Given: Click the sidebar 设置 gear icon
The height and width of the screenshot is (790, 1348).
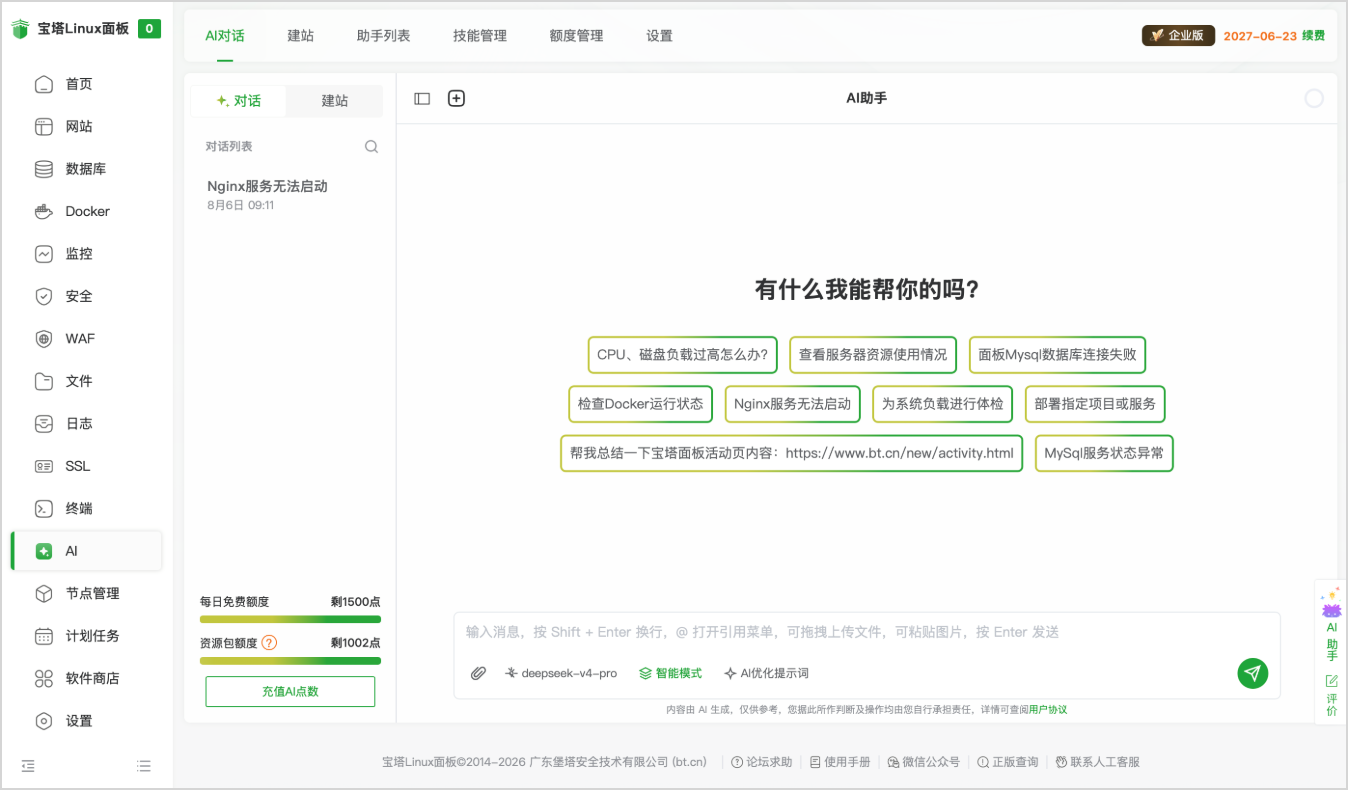Looking at the screenshot, I should point(44,721).
